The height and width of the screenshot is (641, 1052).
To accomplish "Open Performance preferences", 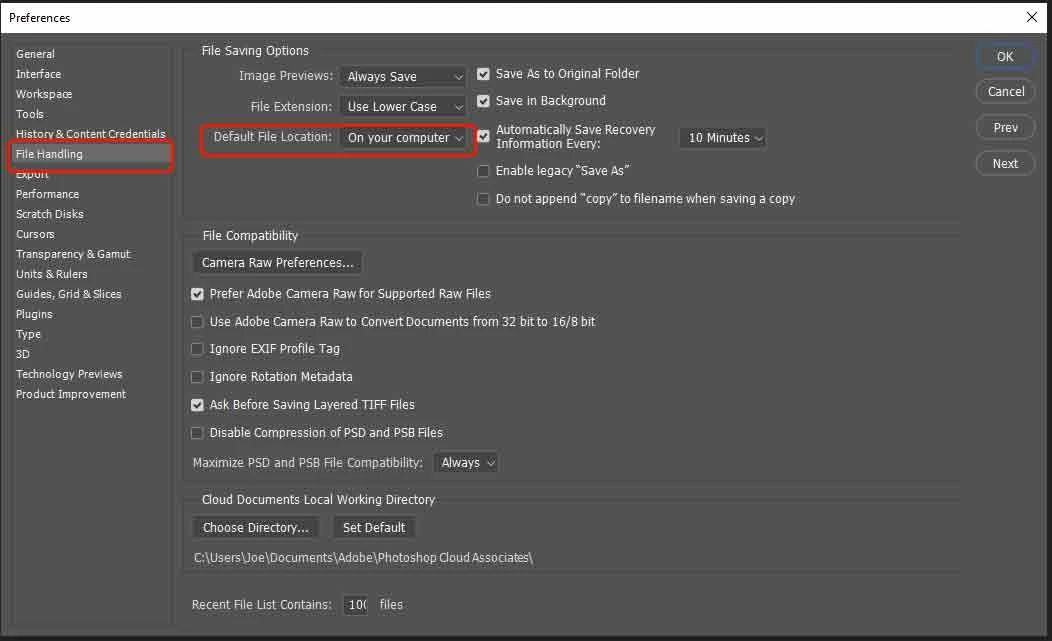I will pos(48,194).
